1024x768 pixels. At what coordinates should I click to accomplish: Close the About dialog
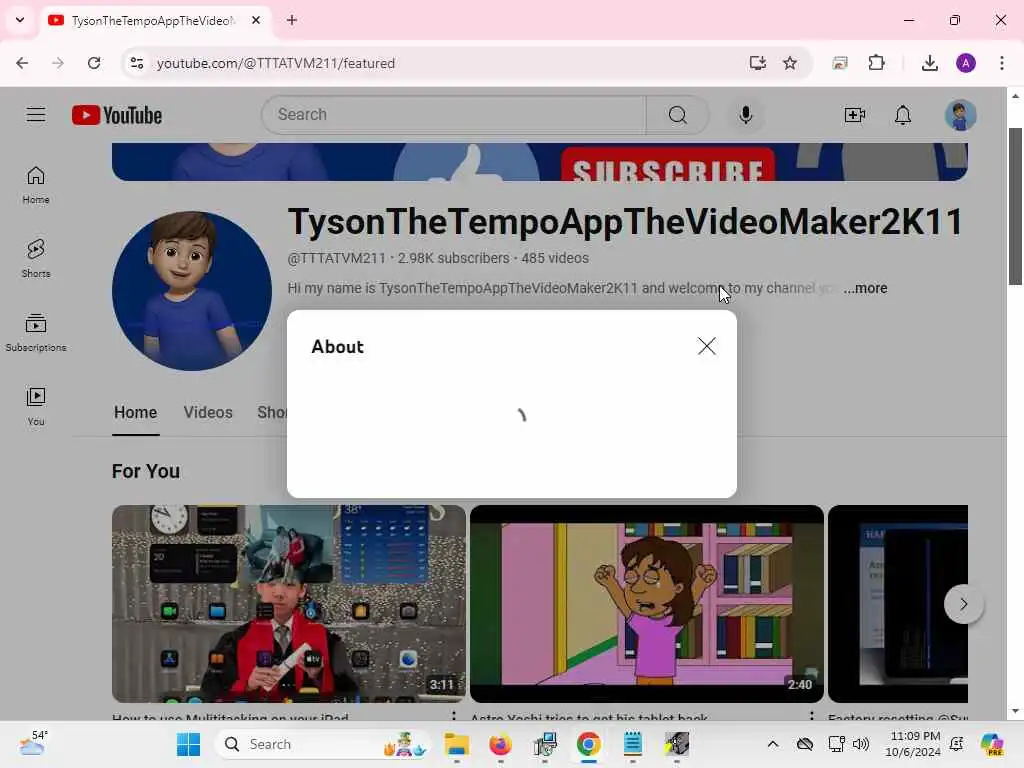706,346
